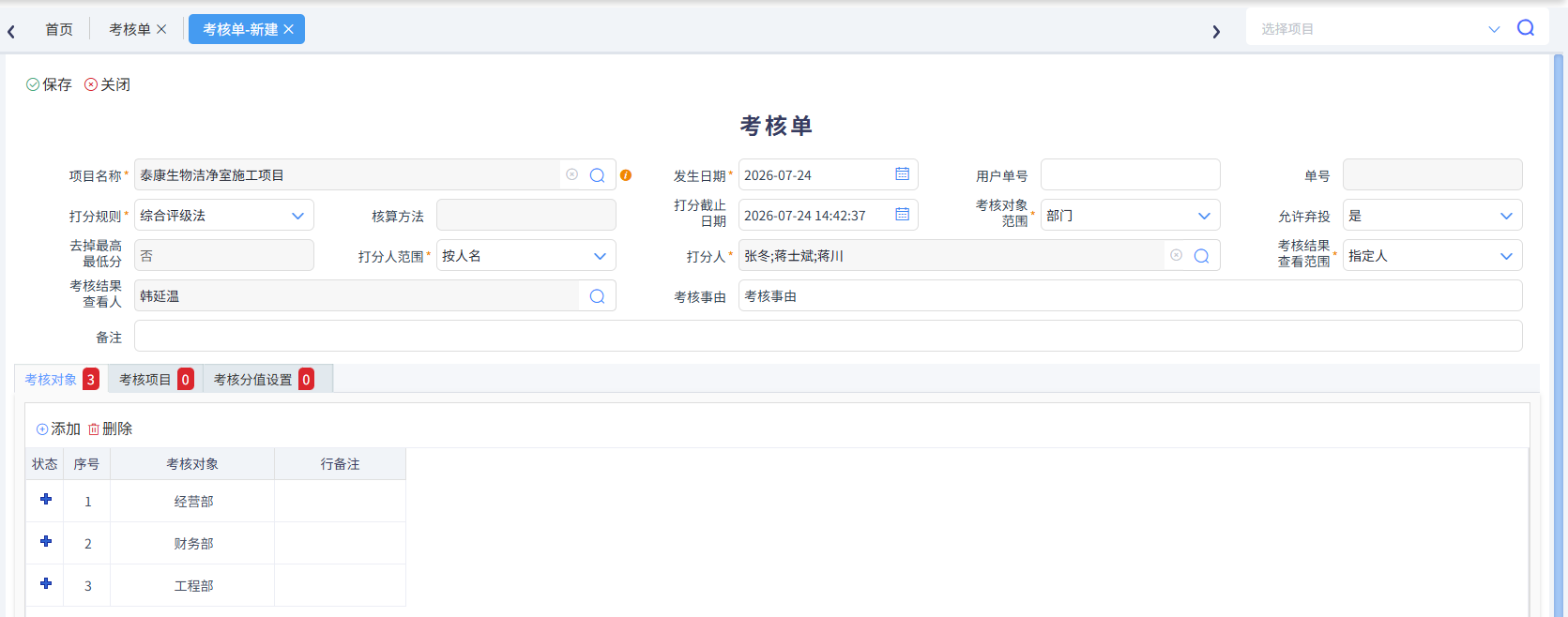Expand the 打分规则 dropdown showing 综合评级法
The width and height of the screenshot is (1568, 617).
click(x=297, y=216)
